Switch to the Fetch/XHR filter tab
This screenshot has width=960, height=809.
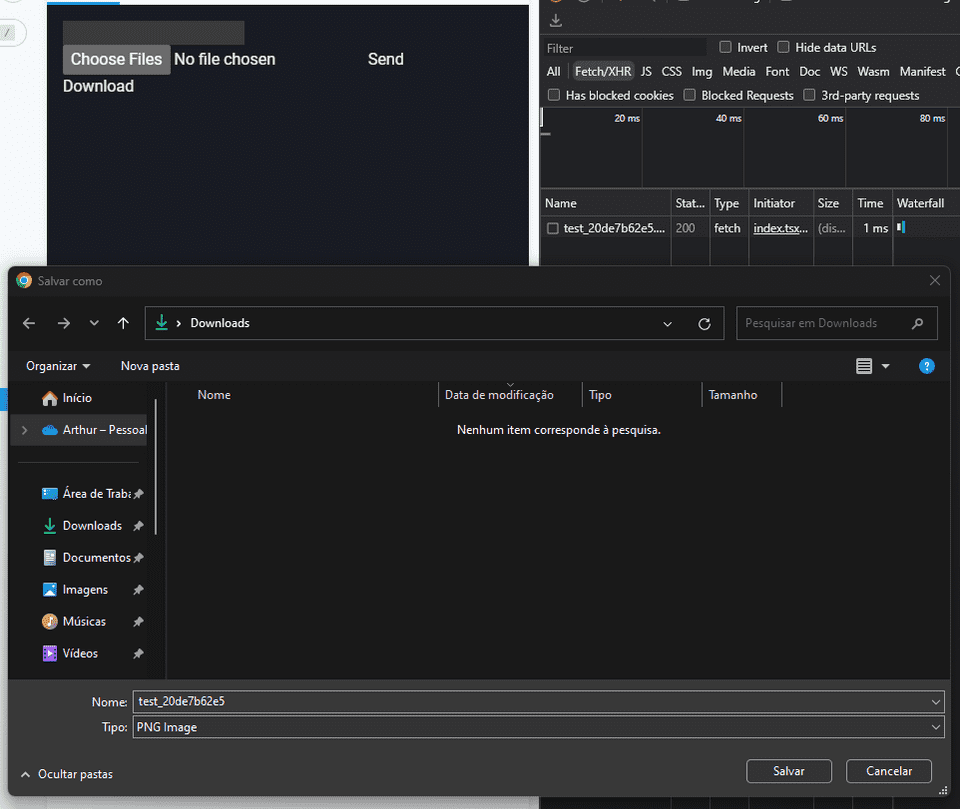coord(602,71)
